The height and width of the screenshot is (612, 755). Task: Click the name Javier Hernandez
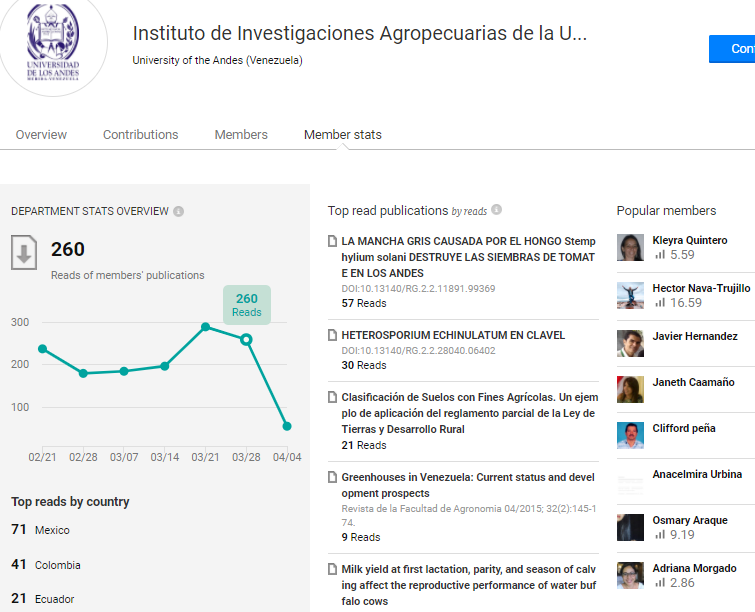point(695,336)
